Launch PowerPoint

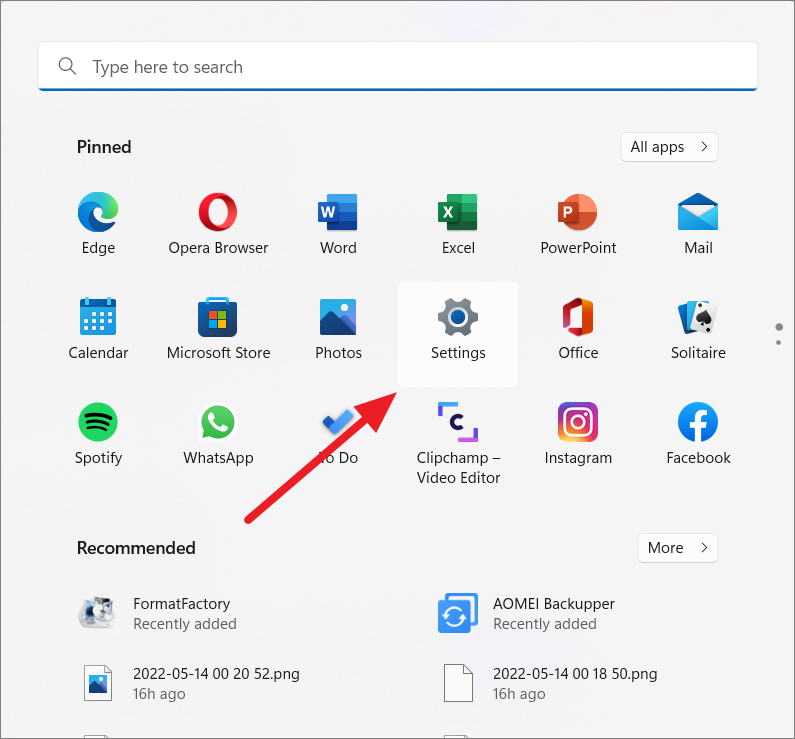[x=578, y=224]
